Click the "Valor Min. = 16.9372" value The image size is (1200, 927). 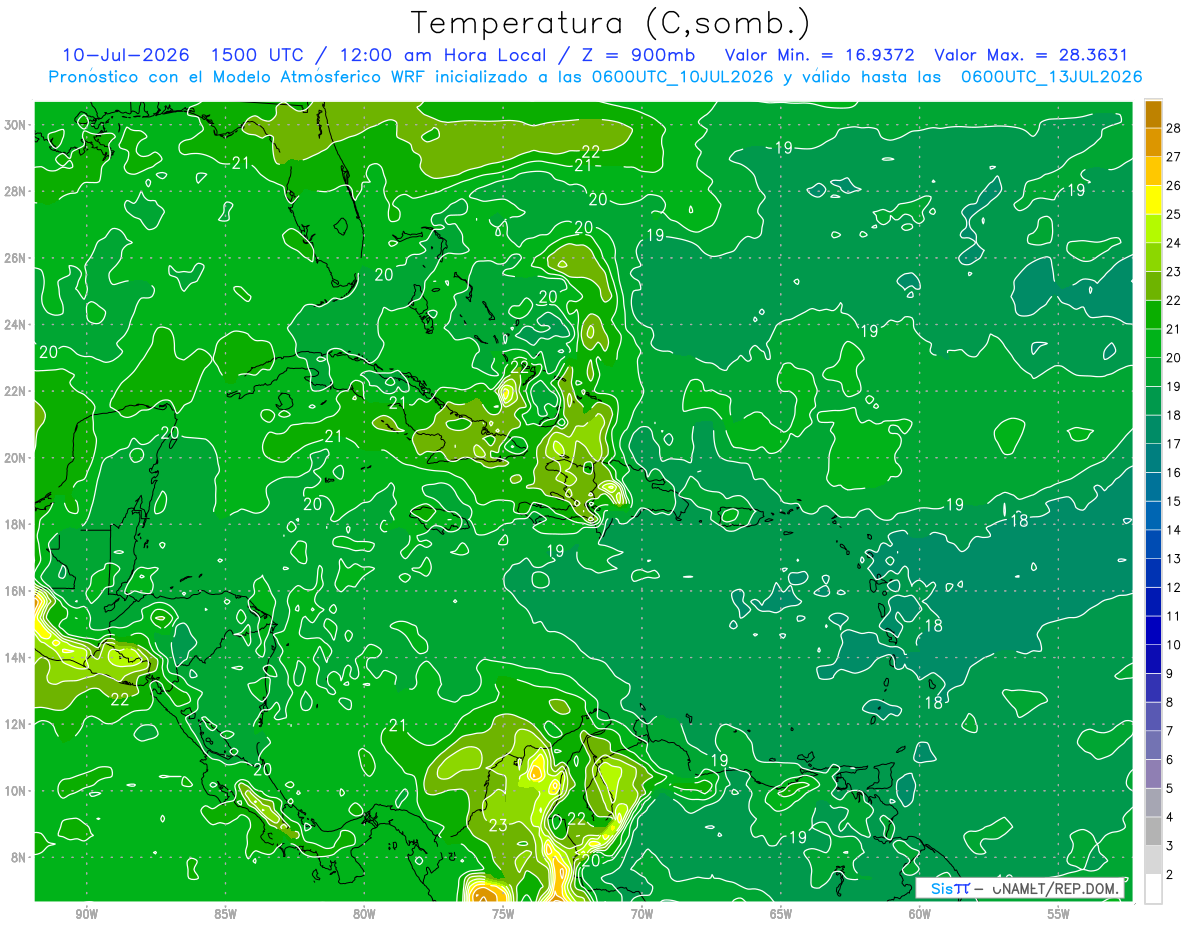[x=819, y=55]
